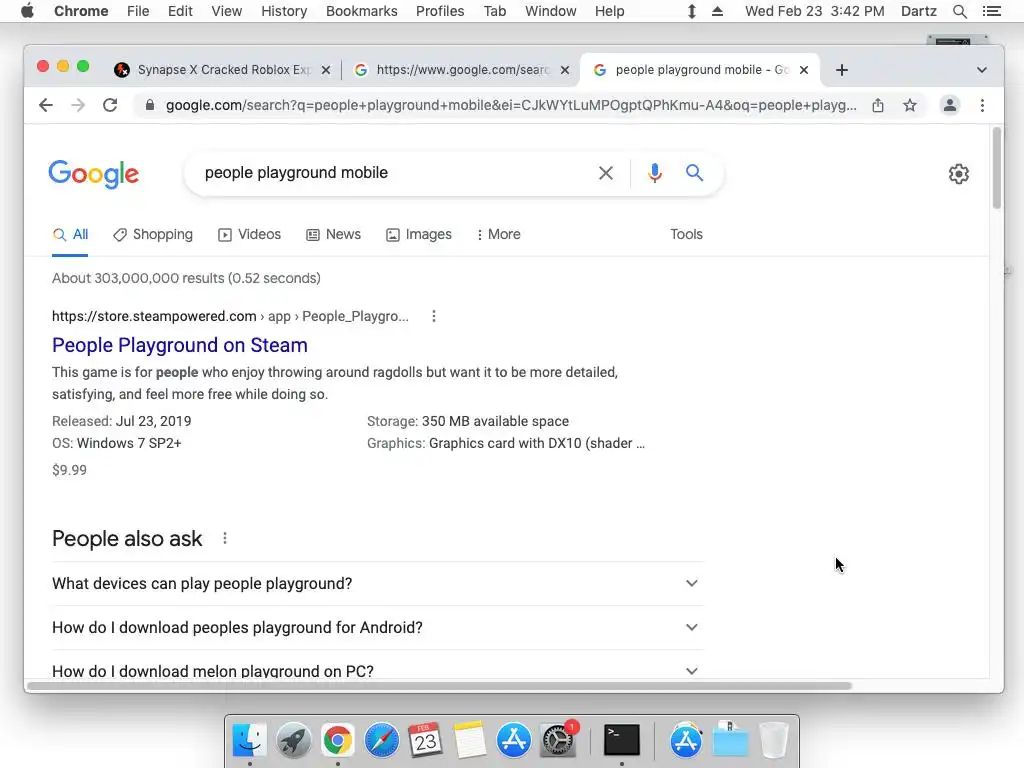Select the Videos results tab
Screen dimensions: 1024x768
(x=249, y=234)
